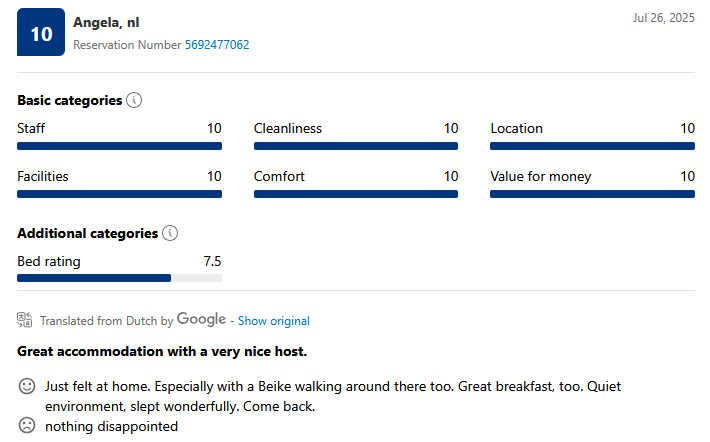Click the smiley face positive feedback icon

(27, 386)
